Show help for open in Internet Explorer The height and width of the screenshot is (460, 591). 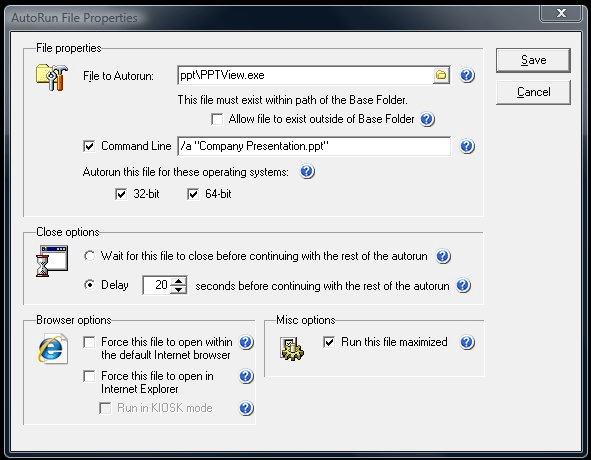(x=246, y=376)
